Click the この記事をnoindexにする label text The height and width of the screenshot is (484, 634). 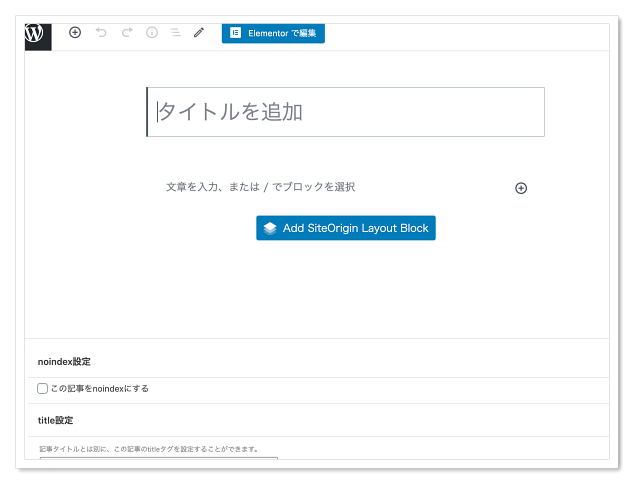coord(100,388)
